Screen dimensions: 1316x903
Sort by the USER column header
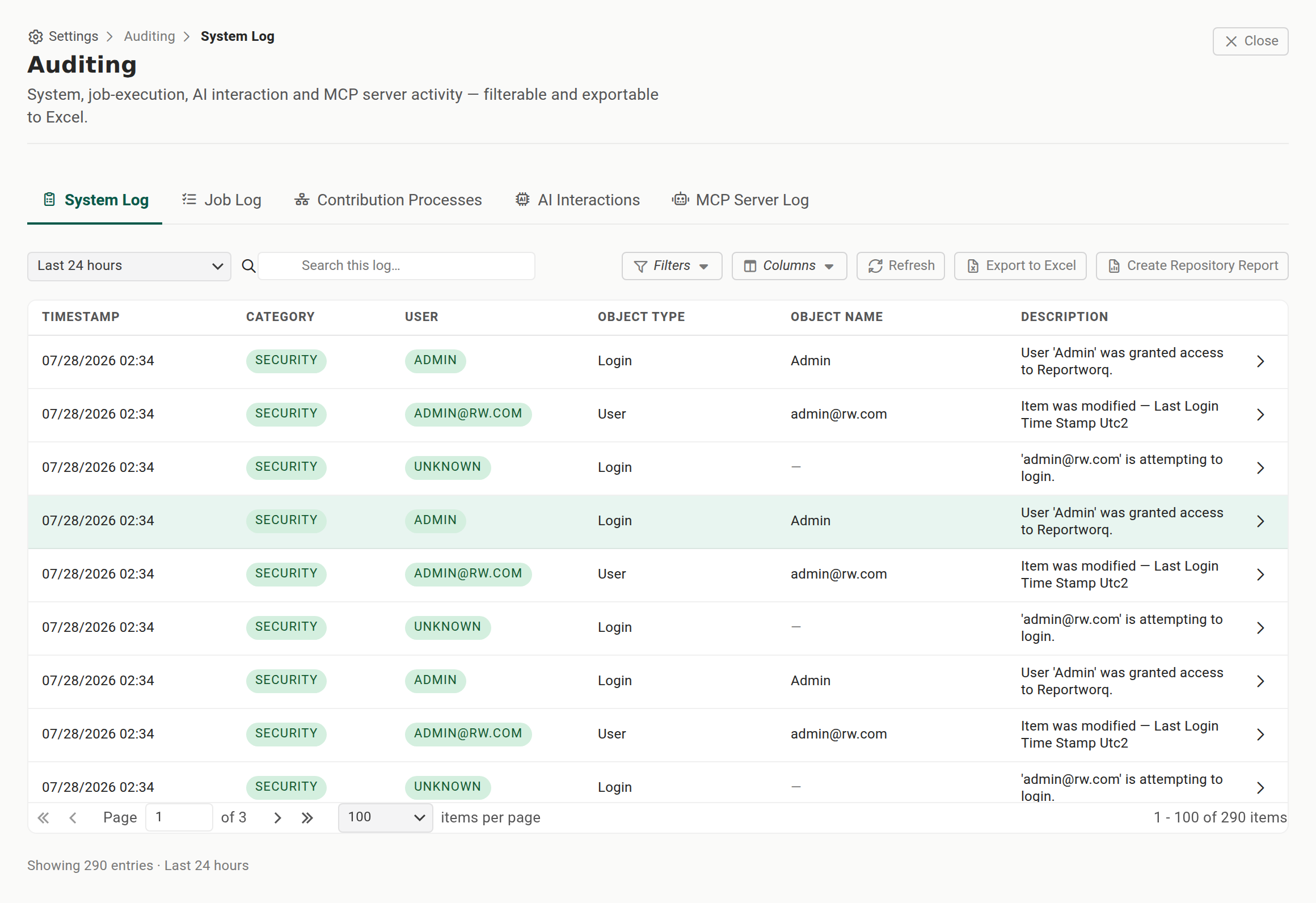[421, 317]
